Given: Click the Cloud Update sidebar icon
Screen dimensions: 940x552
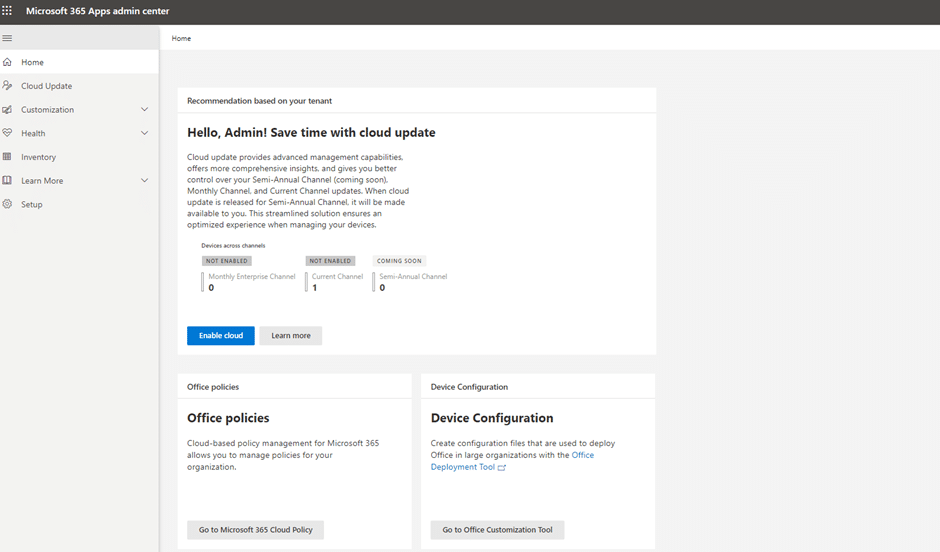Looking at the screenshot, I should coord(7,86).
